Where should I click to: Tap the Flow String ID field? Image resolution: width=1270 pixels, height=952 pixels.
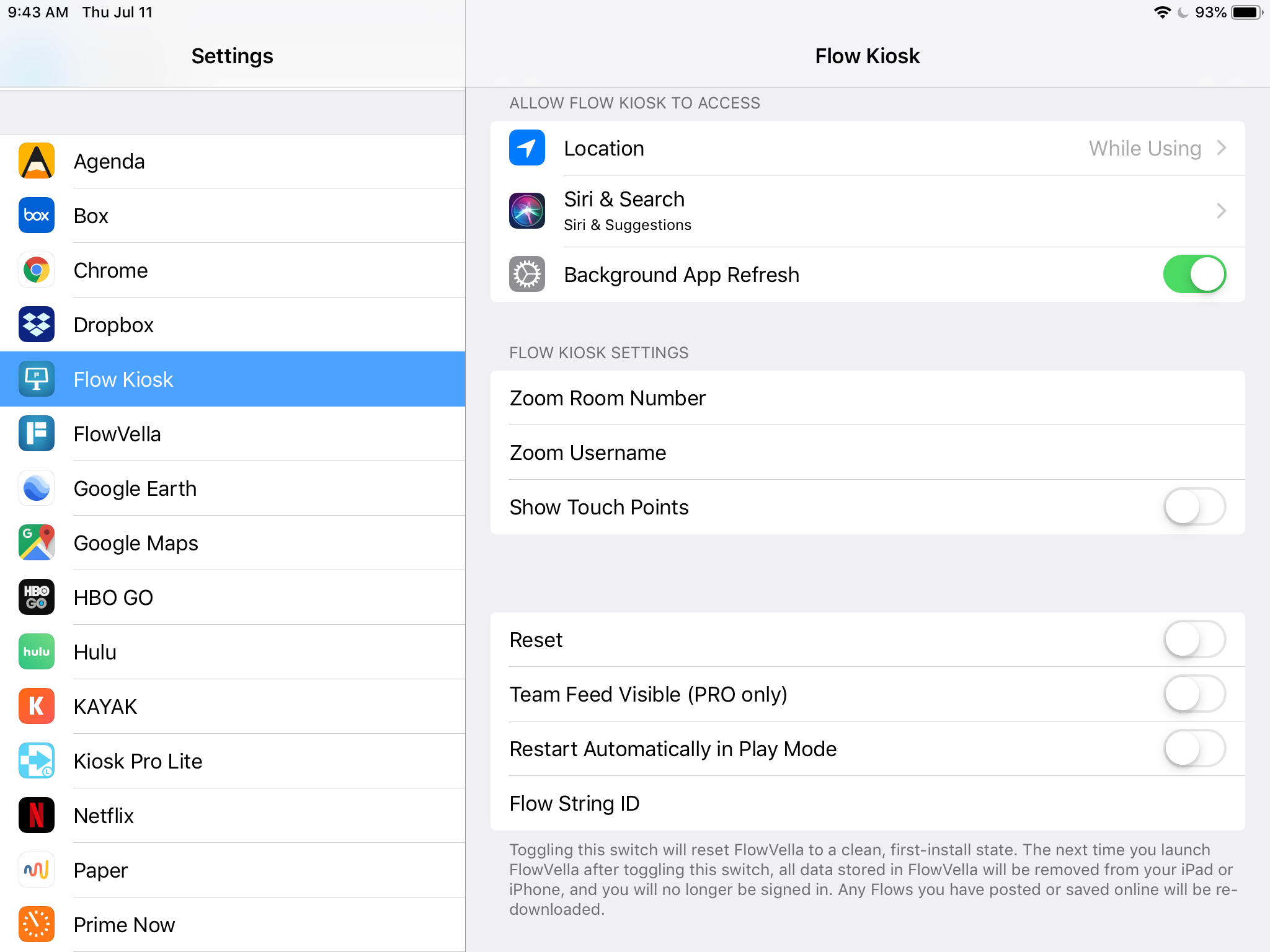tap(868, 803)
